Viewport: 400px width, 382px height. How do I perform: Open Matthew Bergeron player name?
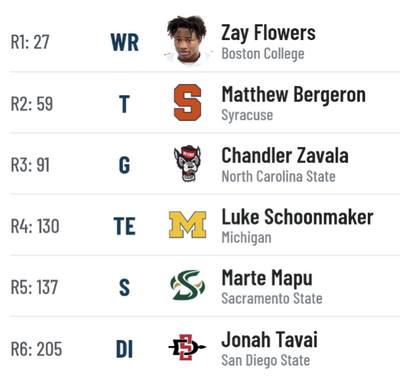pyautogui.click(x=294, y=94)
